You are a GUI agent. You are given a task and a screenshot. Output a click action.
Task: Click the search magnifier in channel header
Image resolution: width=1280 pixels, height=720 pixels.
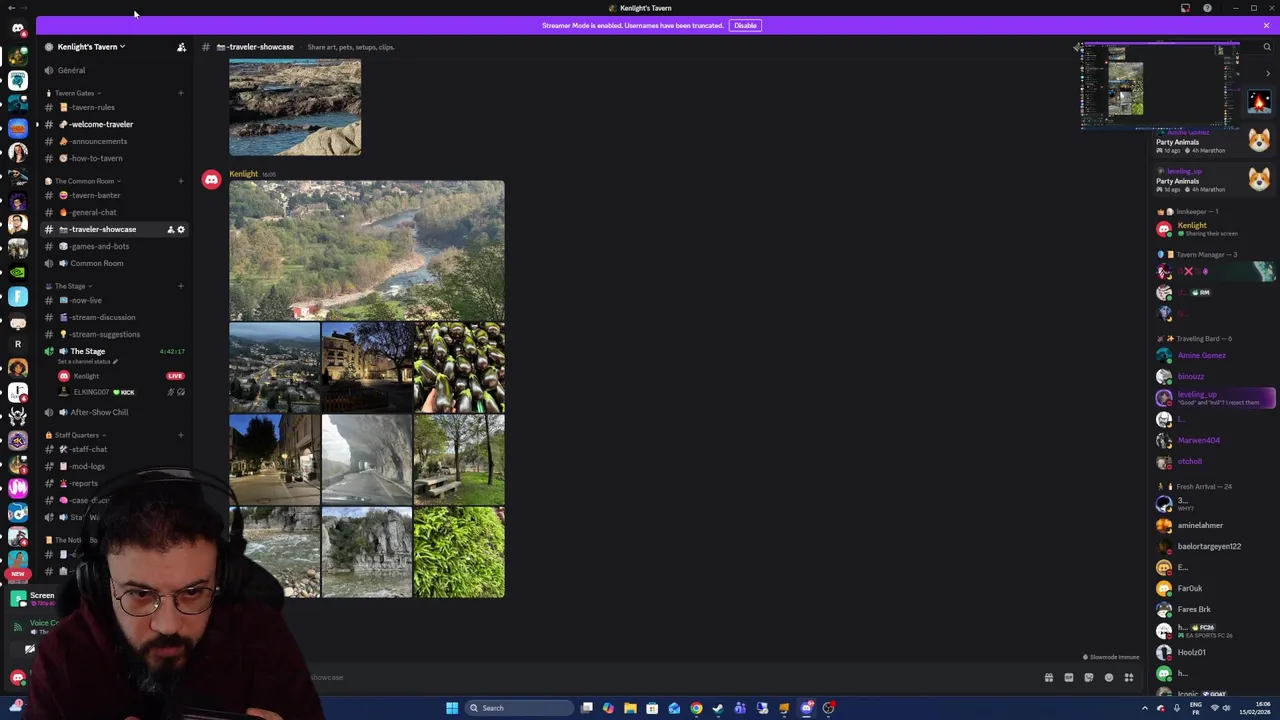[x=1266, y=47]
